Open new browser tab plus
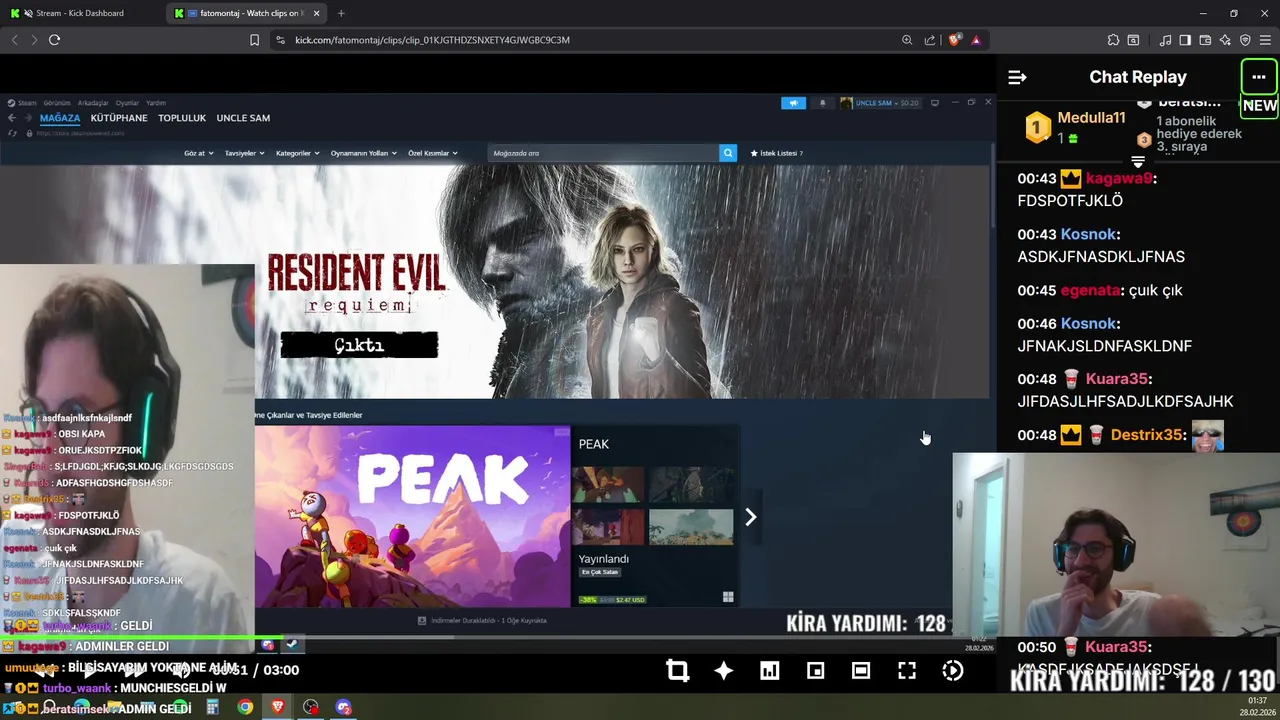This screenshot has width=1280, height=720. coord(341,13)
